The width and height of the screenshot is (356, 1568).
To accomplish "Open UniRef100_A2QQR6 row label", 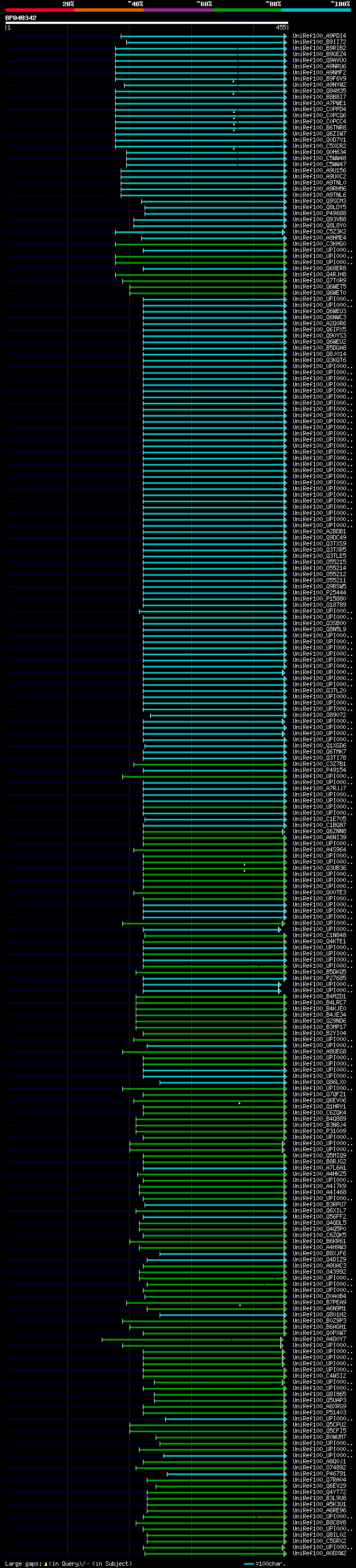I will point(319,323).
